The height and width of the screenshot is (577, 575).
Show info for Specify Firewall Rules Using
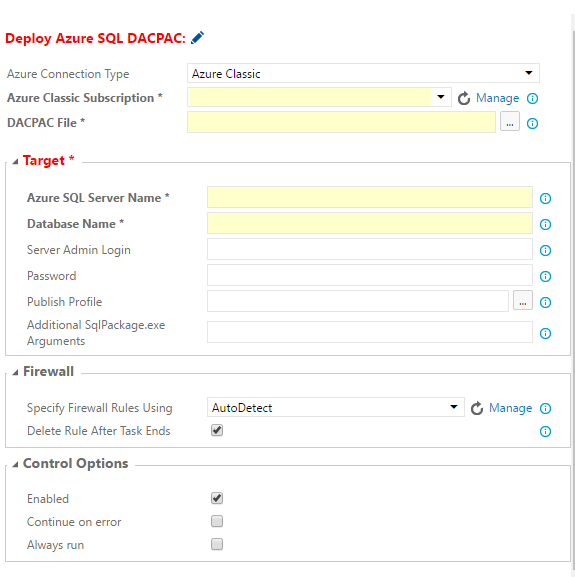pos(545,408)
